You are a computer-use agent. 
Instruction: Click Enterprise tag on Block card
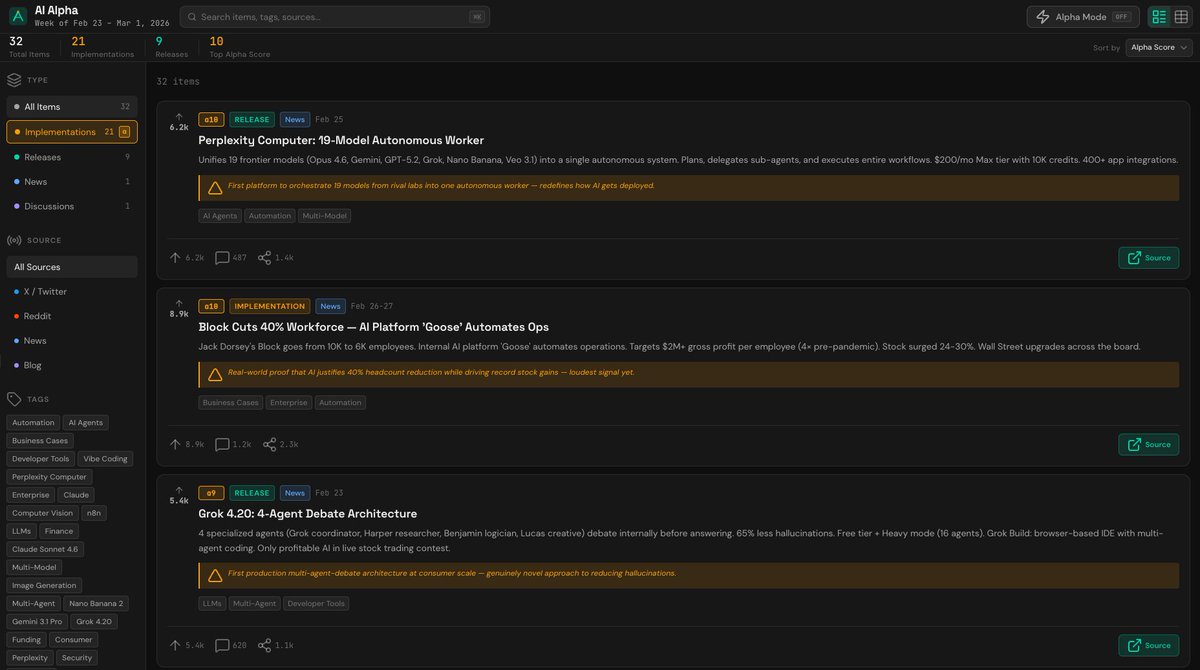point(289,403)
